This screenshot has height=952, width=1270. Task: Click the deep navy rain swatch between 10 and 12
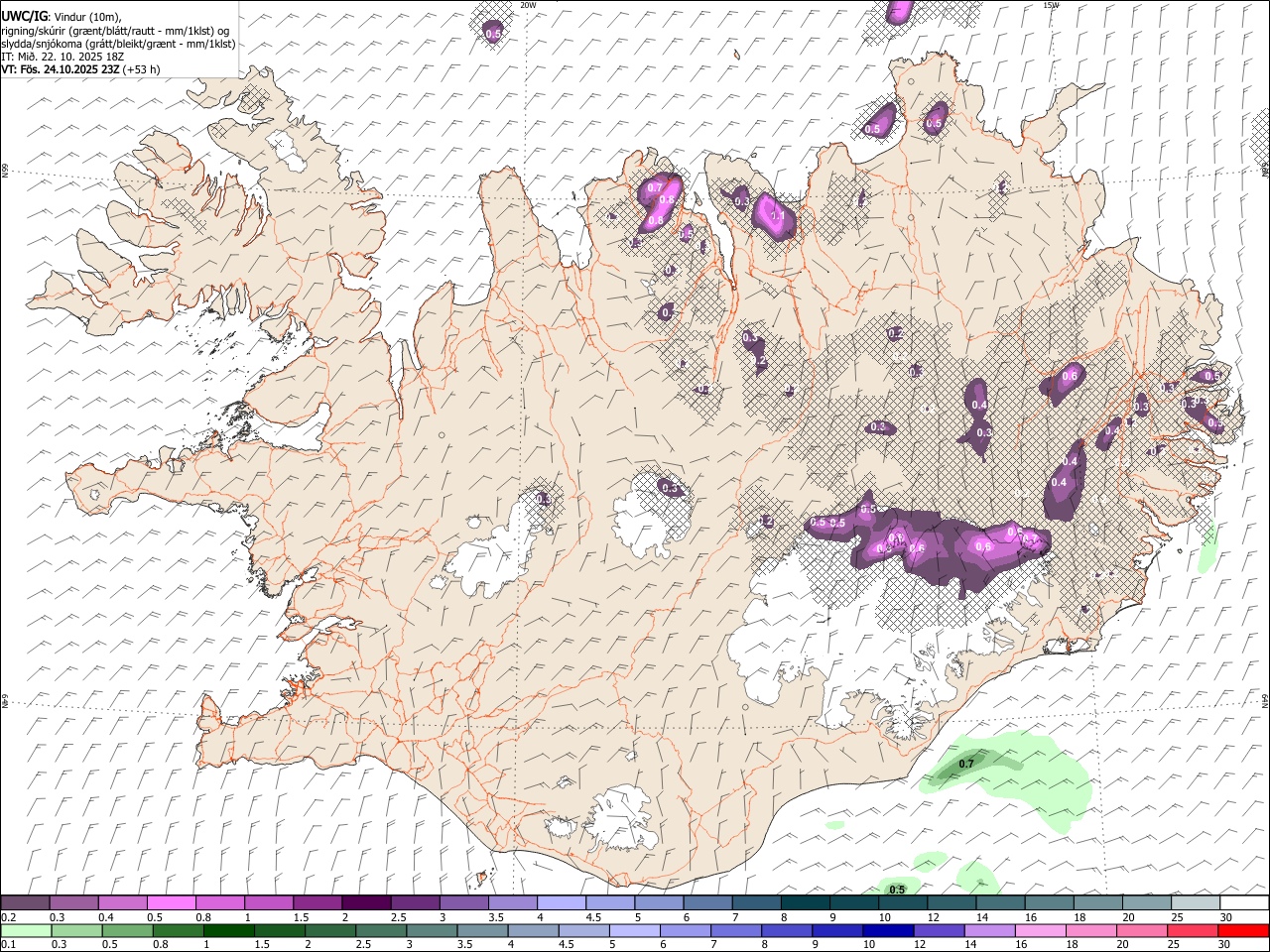click(x=887, y=930)
